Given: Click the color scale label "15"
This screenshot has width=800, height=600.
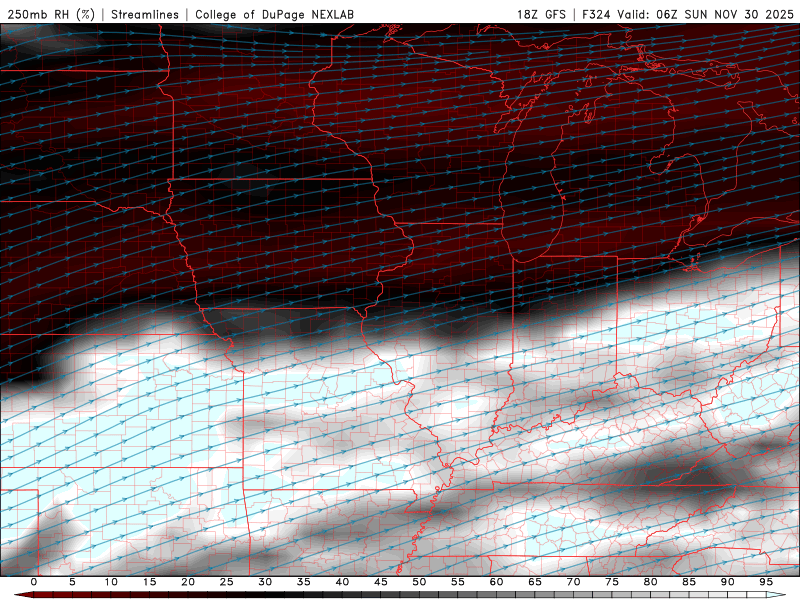Looking at the screenshot, I should [149, 582].
